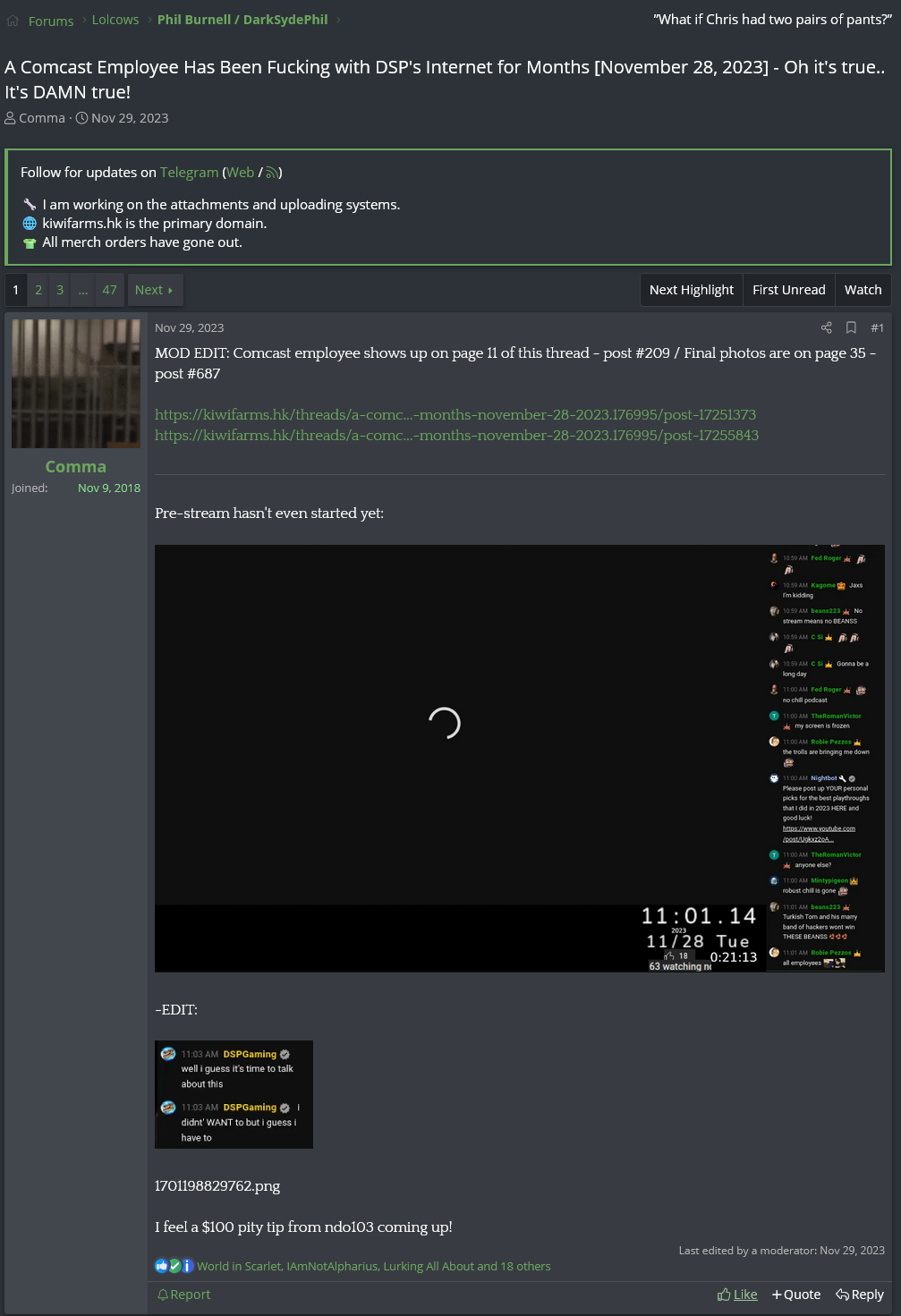Open link to post-17251373
901x1316 pixels.
[455, 415]
